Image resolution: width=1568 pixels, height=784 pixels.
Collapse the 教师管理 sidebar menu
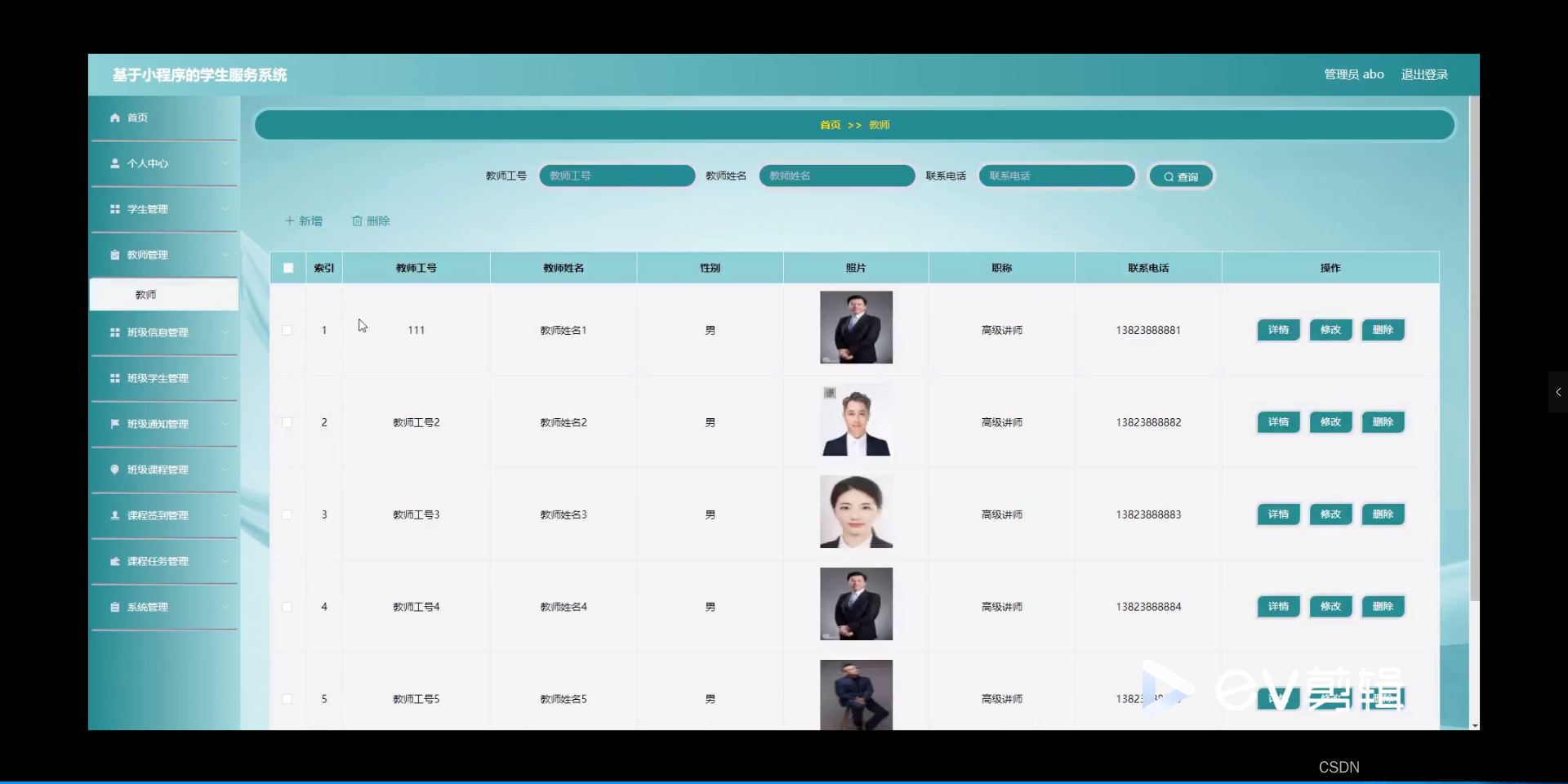(x=227, y=254)
